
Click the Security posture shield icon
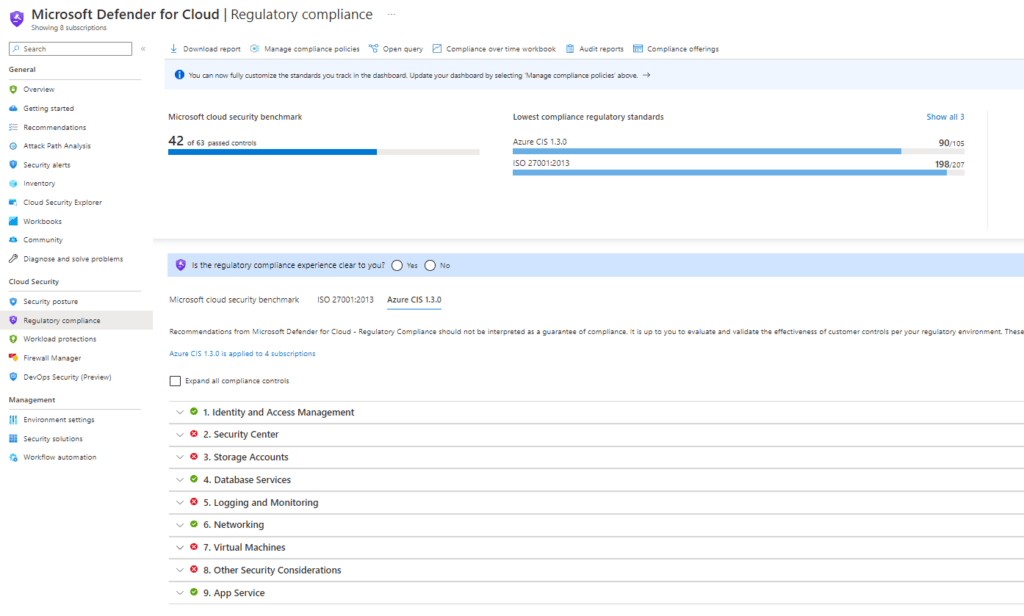(x=13, y=302)
